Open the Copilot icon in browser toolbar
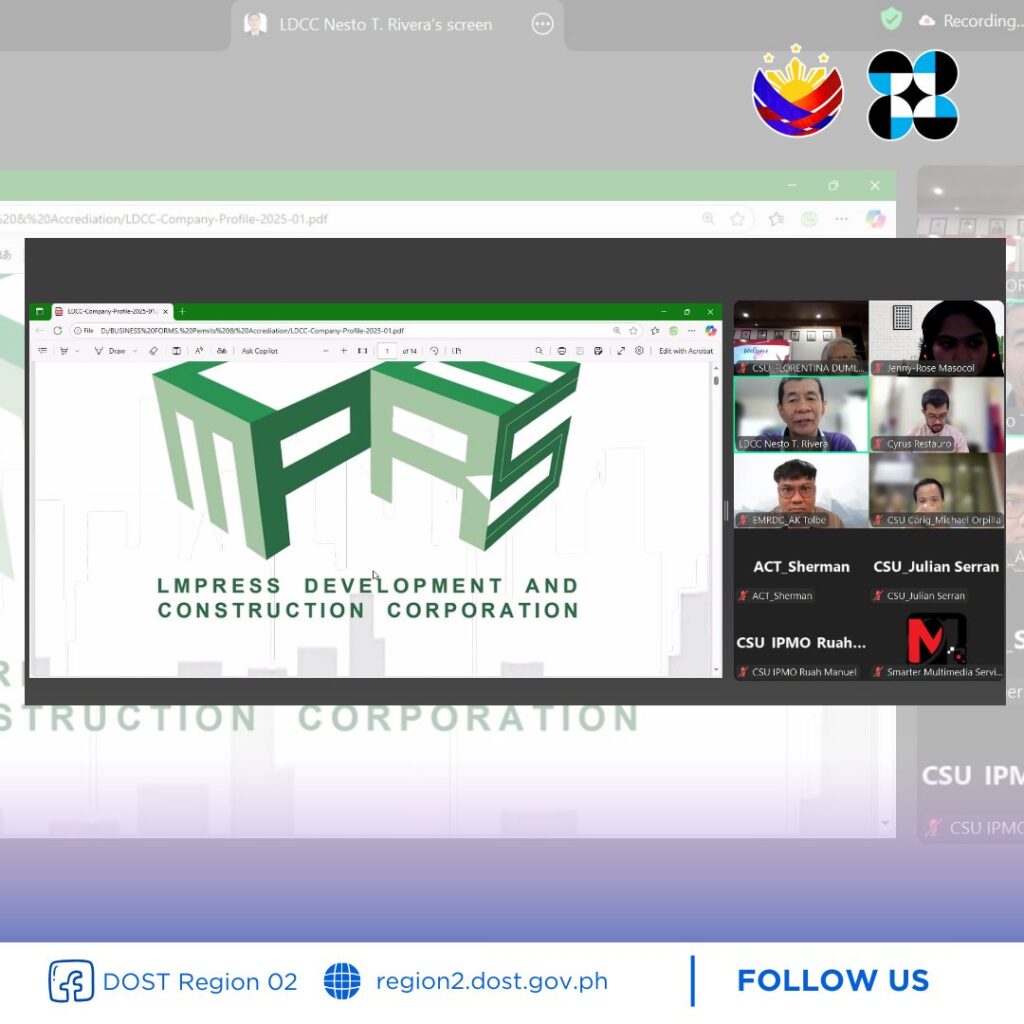Image resolution: width=1024 pixels, height=1024 pixels. (710, 330)
